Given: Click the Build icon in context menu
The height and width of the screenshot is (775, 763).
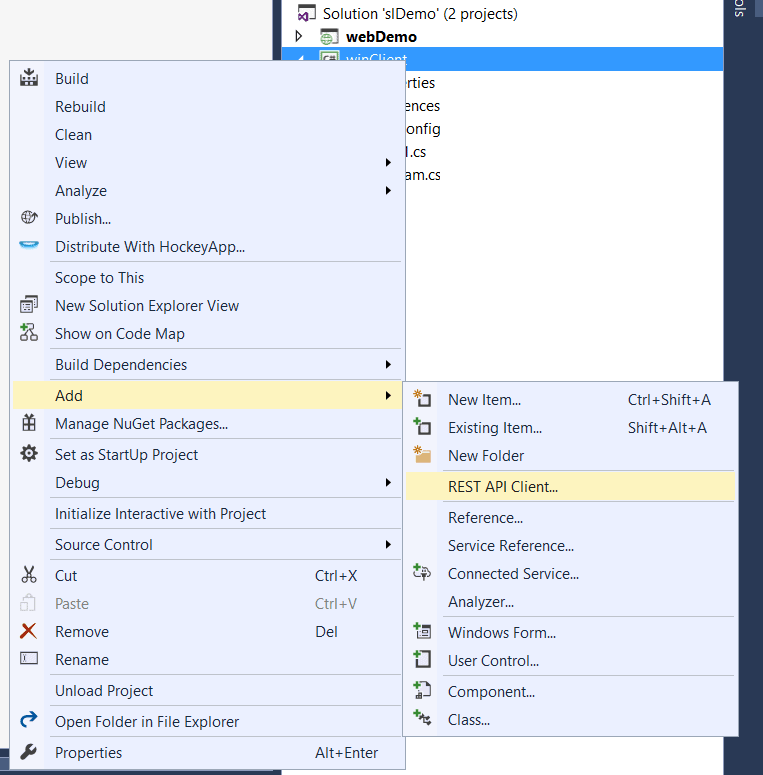Looking at the screenshot, I should (29, 78).
